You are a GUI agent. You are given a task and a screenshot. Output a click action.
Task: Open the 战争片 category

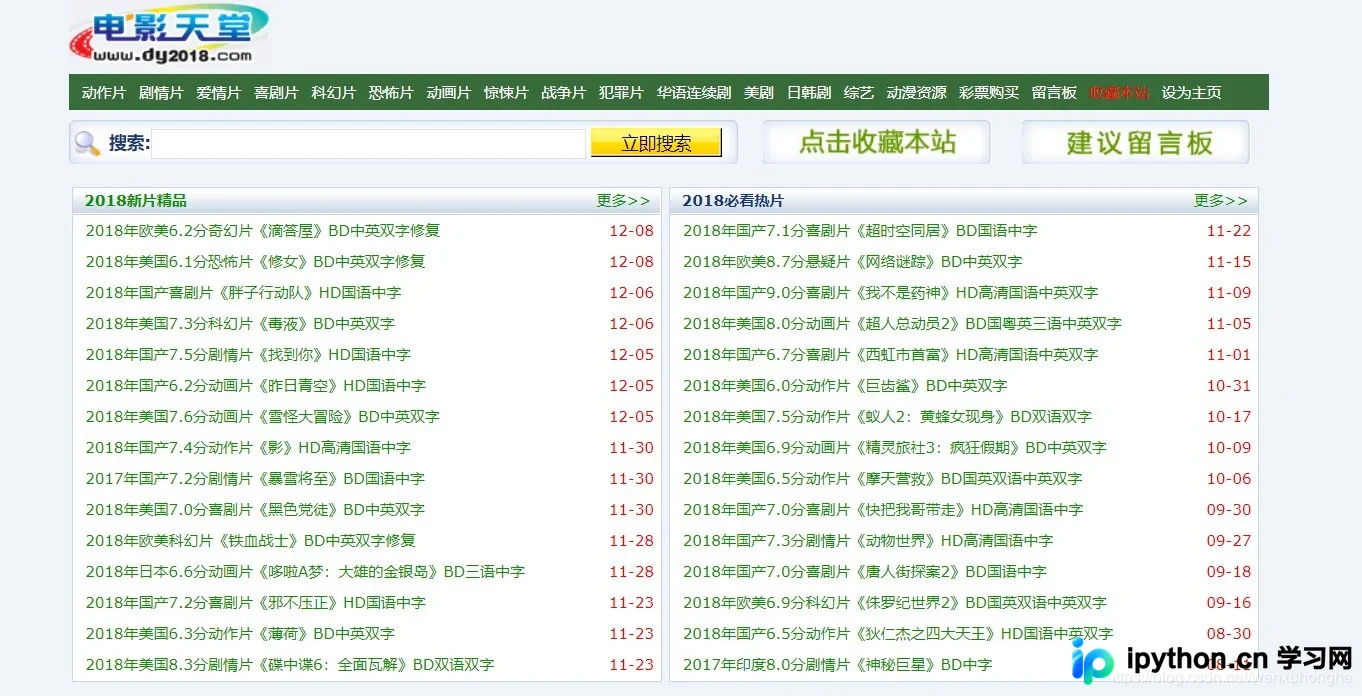[x=564, y=93]
